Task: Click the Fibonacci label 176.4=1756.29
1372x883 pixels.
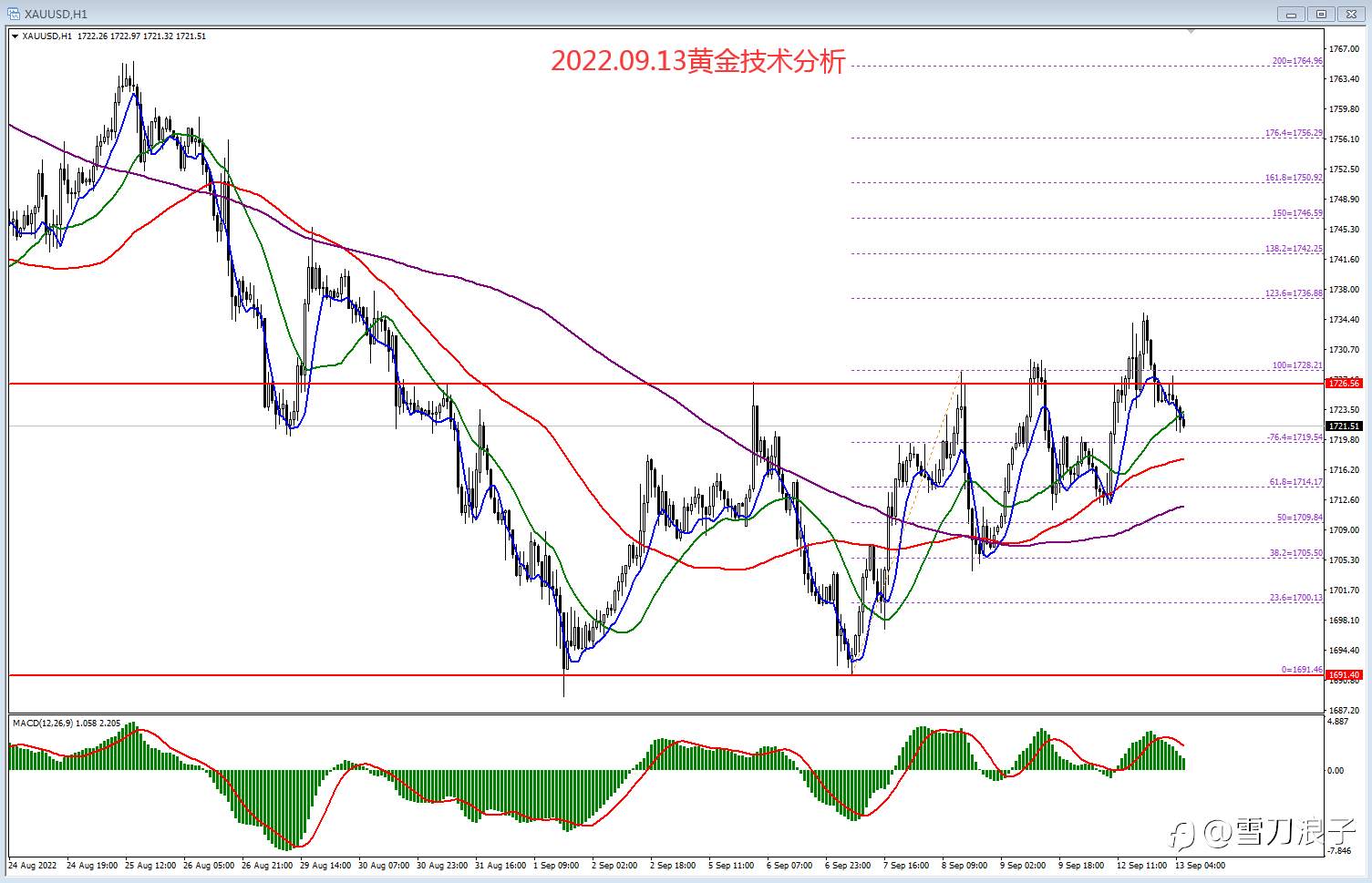Action: pyautogui.click(x=1294, y=133)
